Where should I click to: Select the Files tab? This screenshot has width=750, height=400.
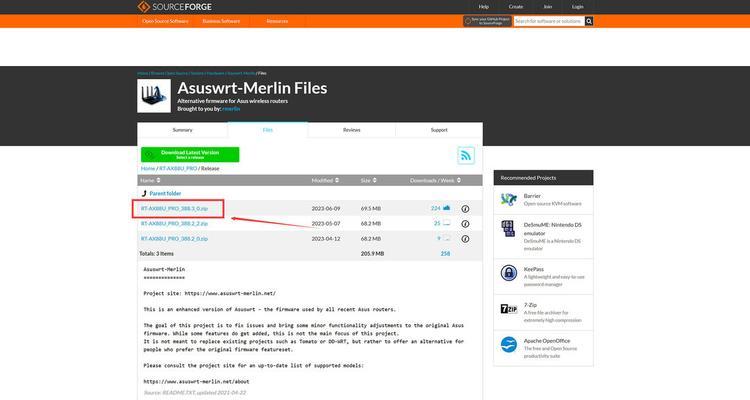pos(267,130)
